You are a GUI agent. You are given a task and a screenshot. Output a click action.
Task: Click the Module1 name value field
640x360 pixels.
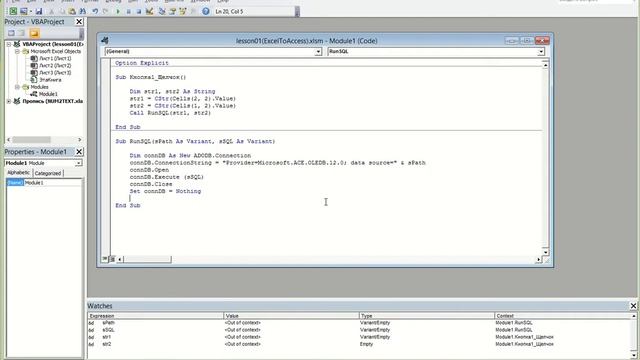(53, 183)
